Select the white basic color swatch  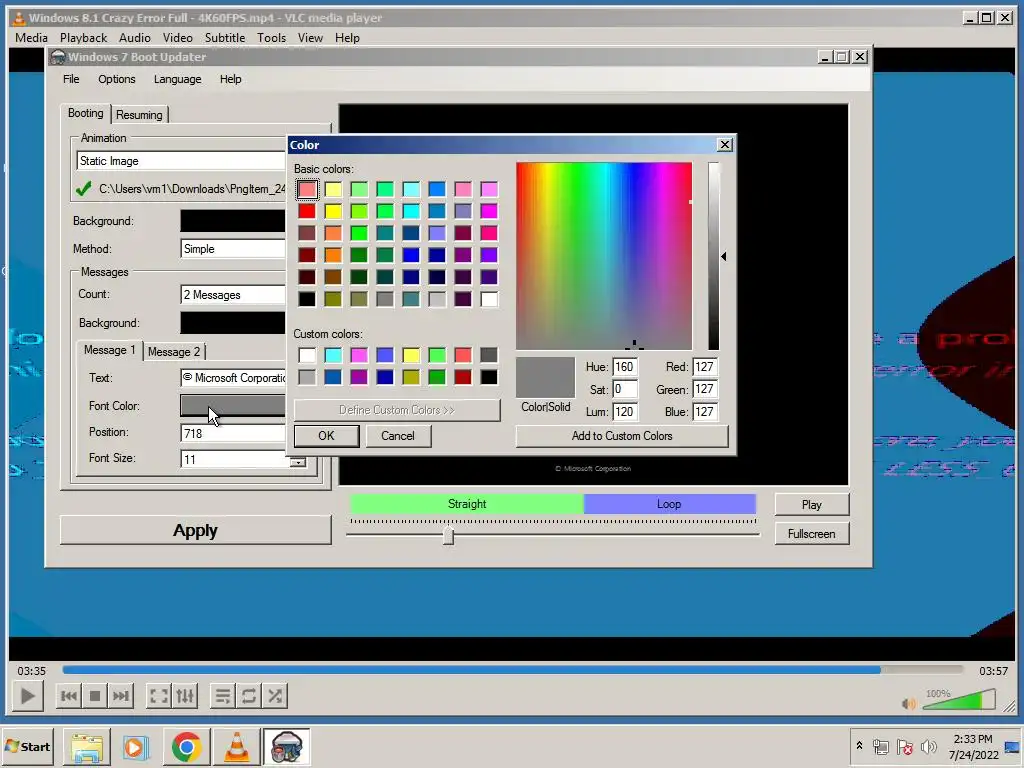(489, 299)
